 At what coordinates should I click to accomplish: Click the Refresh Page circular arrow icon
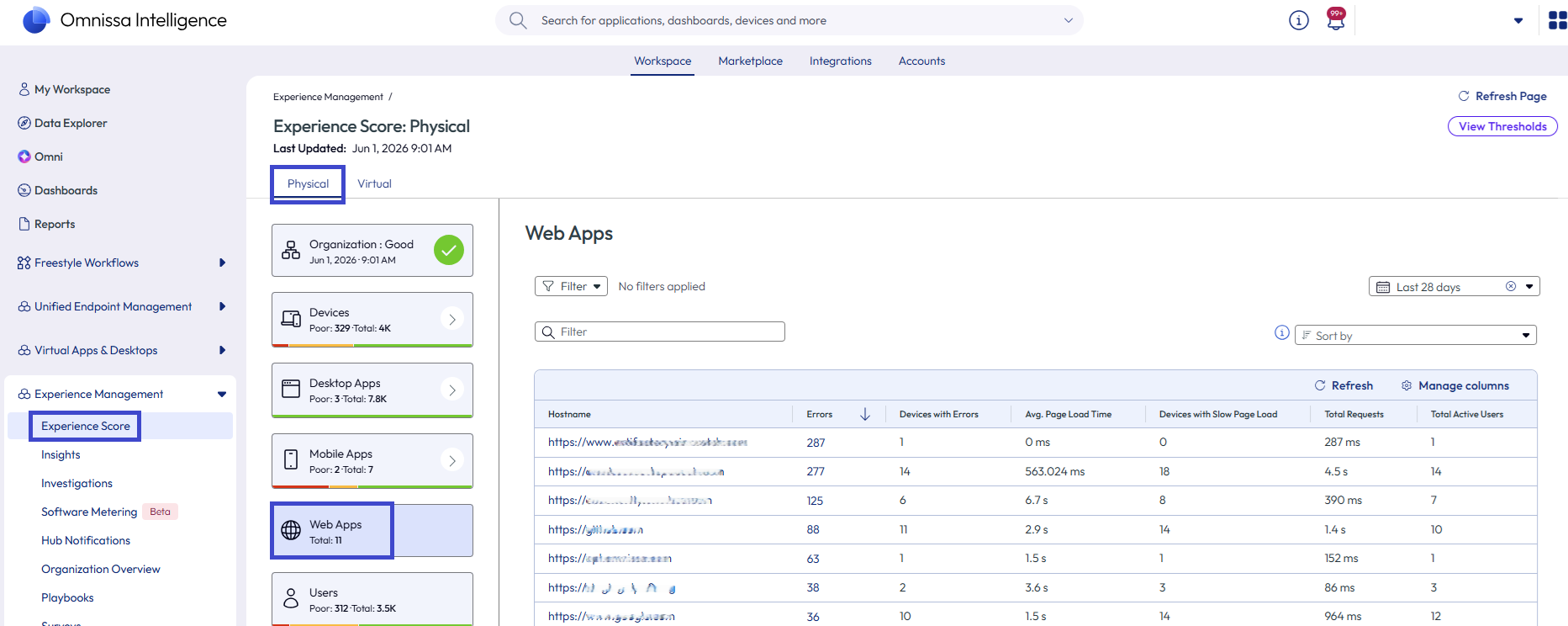[x=1464, y=96]
